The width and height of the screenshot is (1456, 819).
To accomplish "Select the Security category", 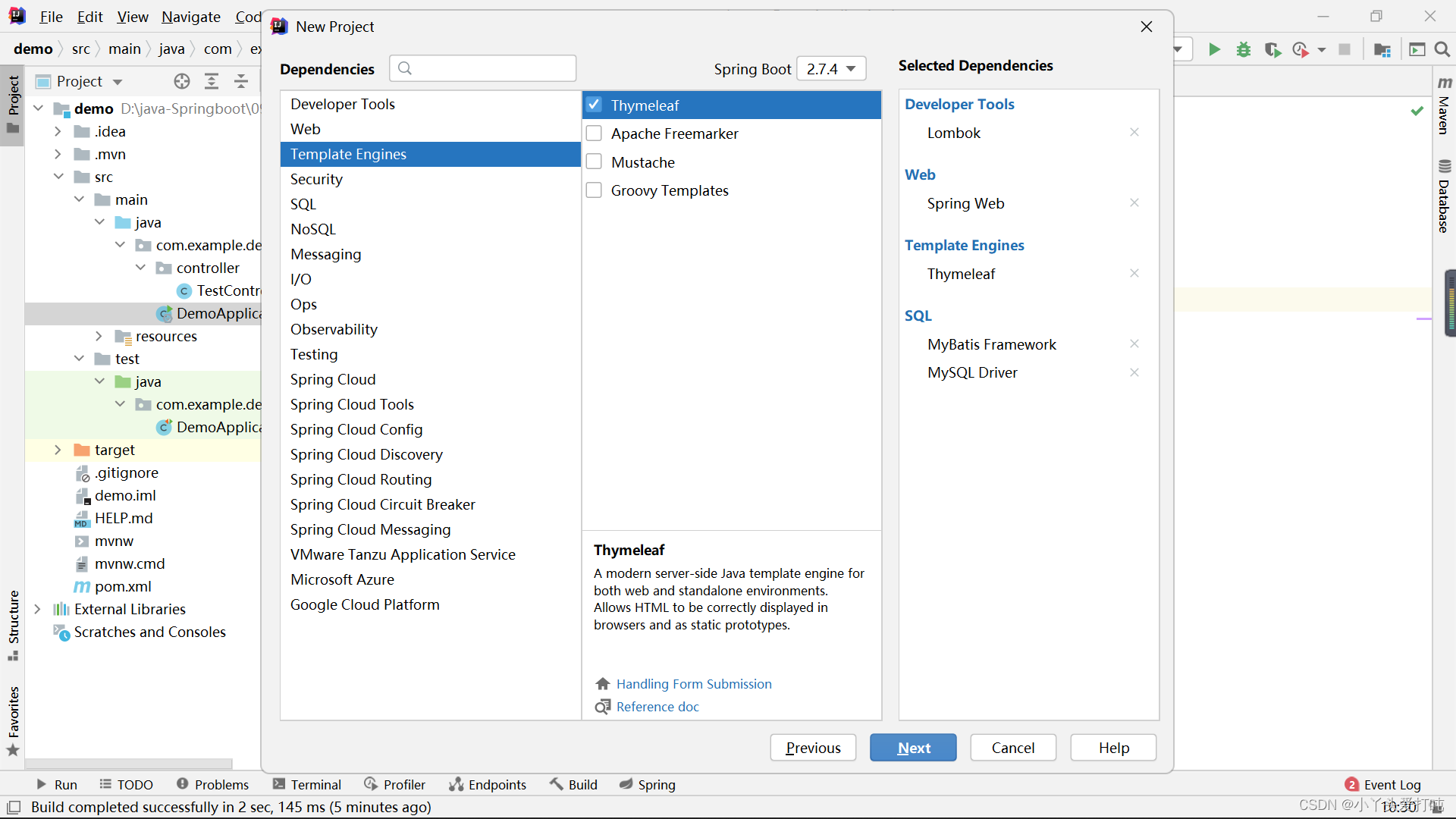I will (x=430, y=179).
